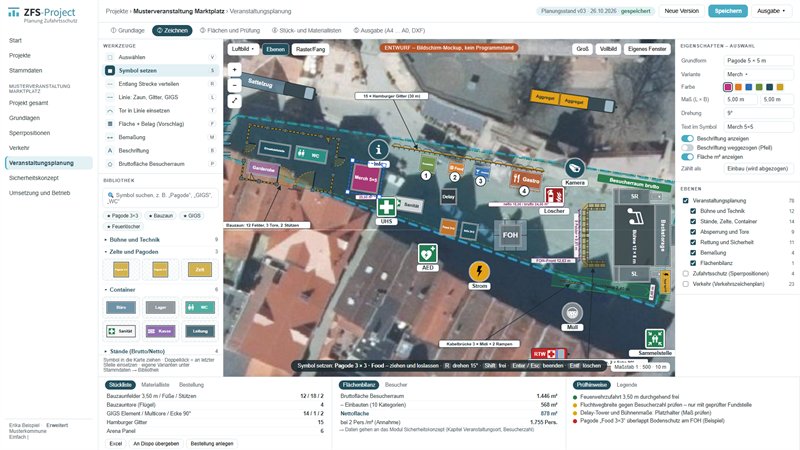Click the zoom-in plus button on map

tap(234, 69)
